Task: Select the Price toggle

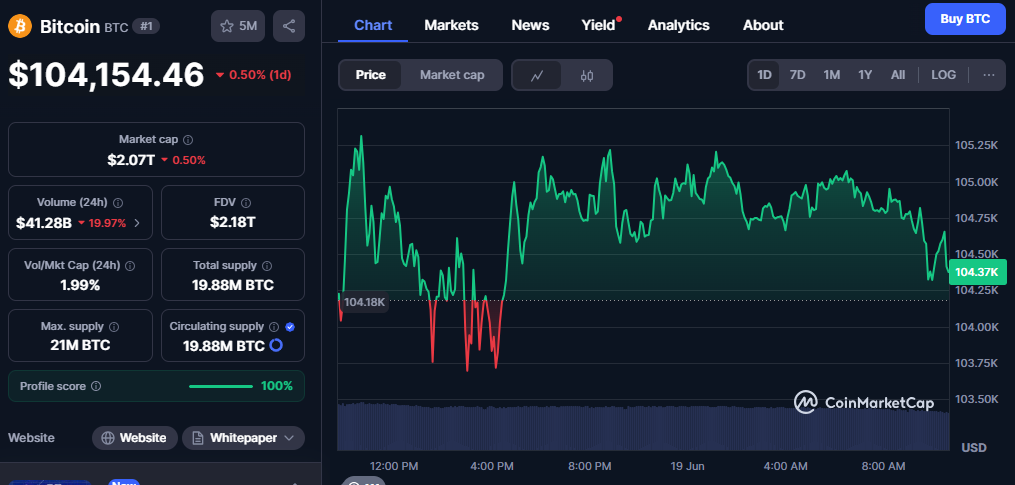Action: pyautogui.click(x=370, y=75)
